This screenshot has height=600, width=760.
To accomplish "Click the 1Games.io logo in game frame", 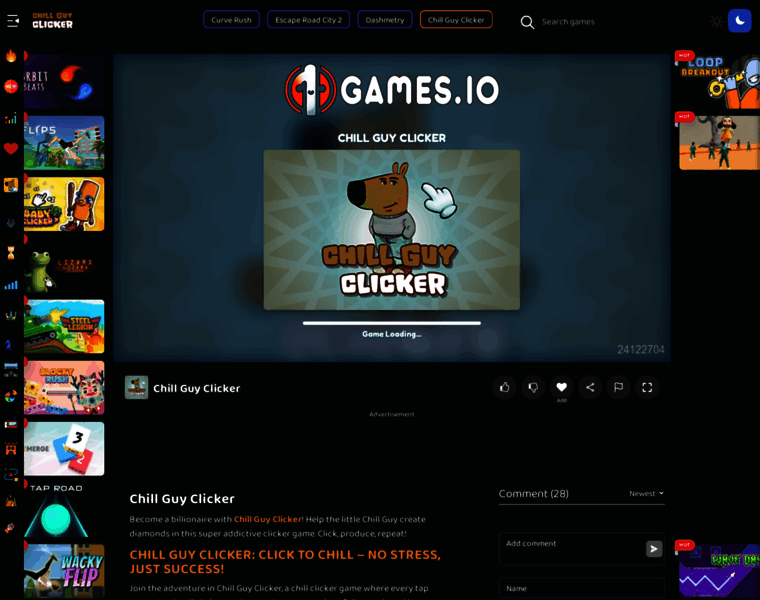I will click(392, 90).
